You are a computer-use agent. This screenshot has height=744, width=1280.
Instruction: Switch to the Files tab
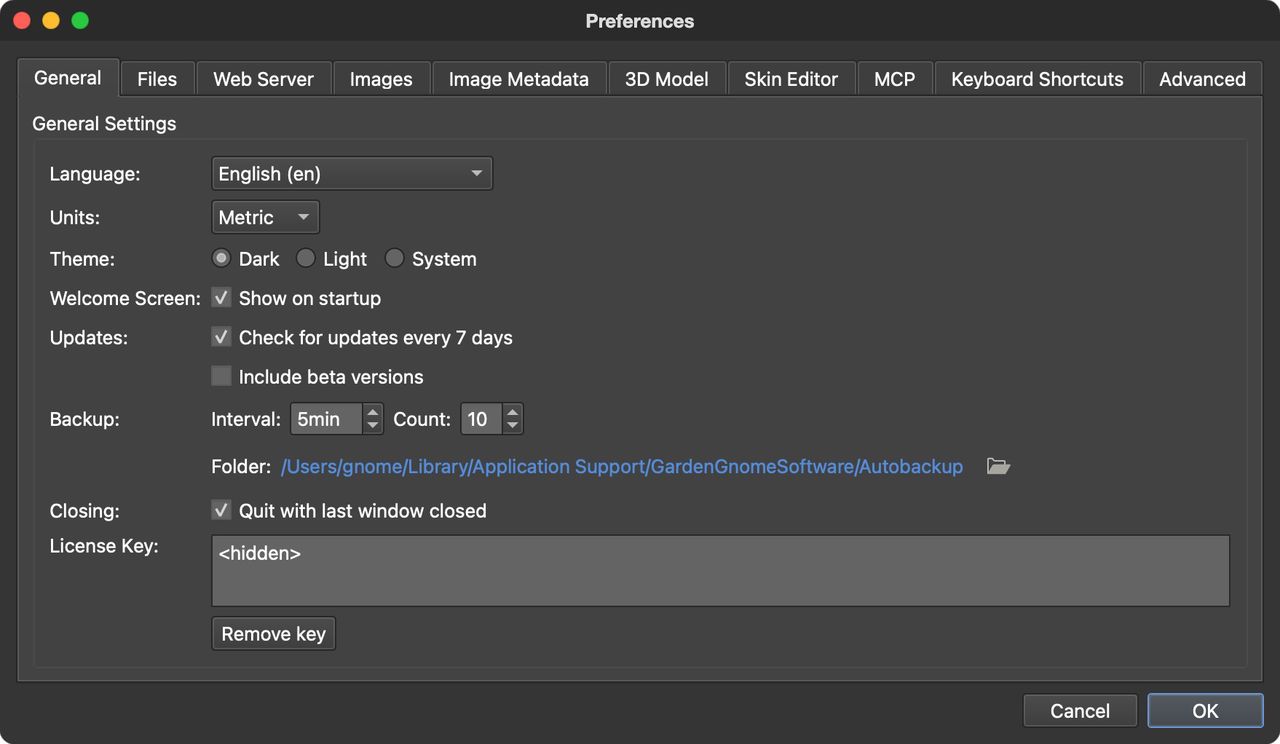tap(157, 79)
